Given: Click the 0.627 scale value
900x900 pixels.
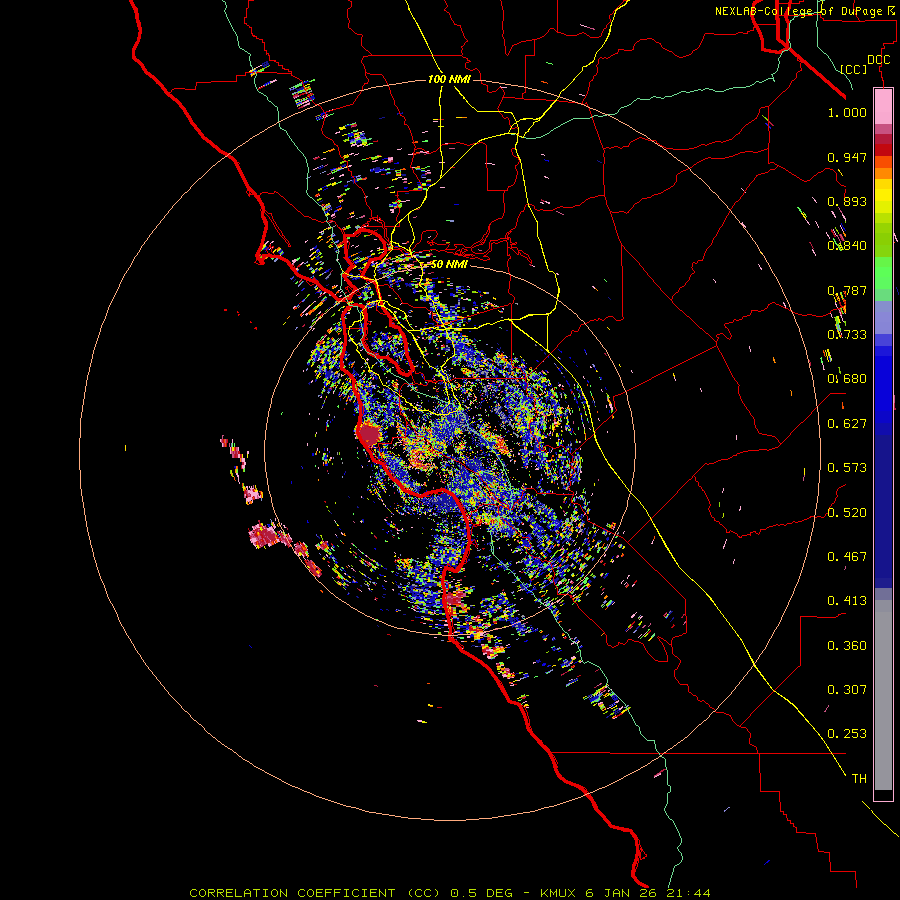Looking at the screenshot, I should [847, 424].
